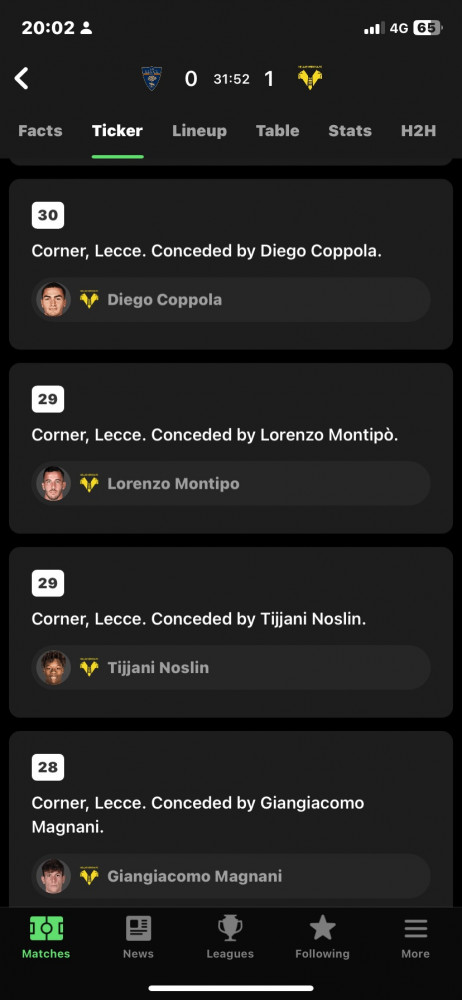The image size is (462, 1000).
Task: Tap the back arrow icon
Action: [22, 78]
